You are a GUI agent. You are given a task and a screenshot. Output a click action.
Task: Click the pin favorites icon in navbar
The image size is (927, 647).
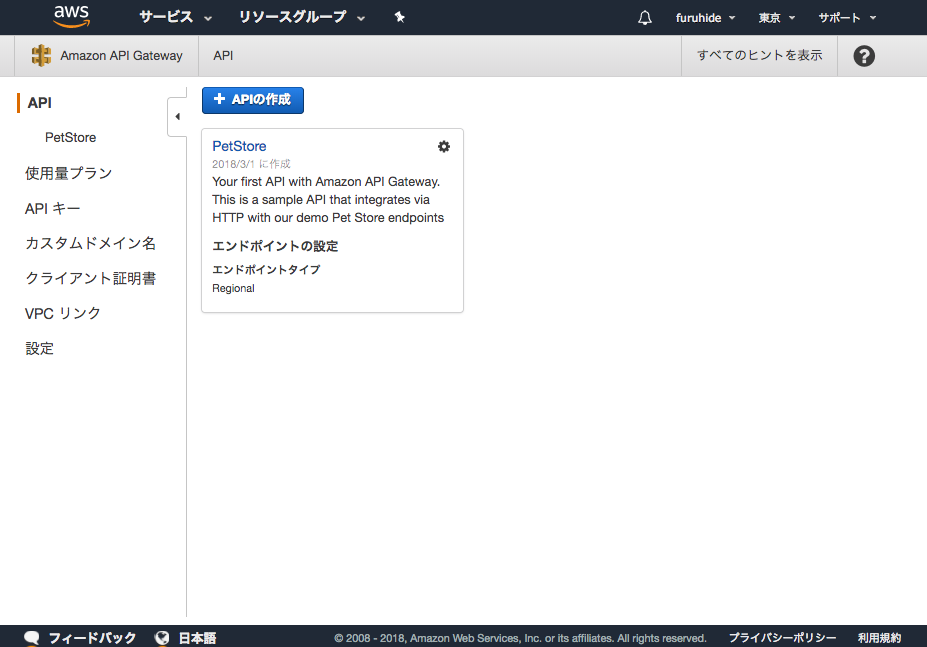[x=398, y=17]
